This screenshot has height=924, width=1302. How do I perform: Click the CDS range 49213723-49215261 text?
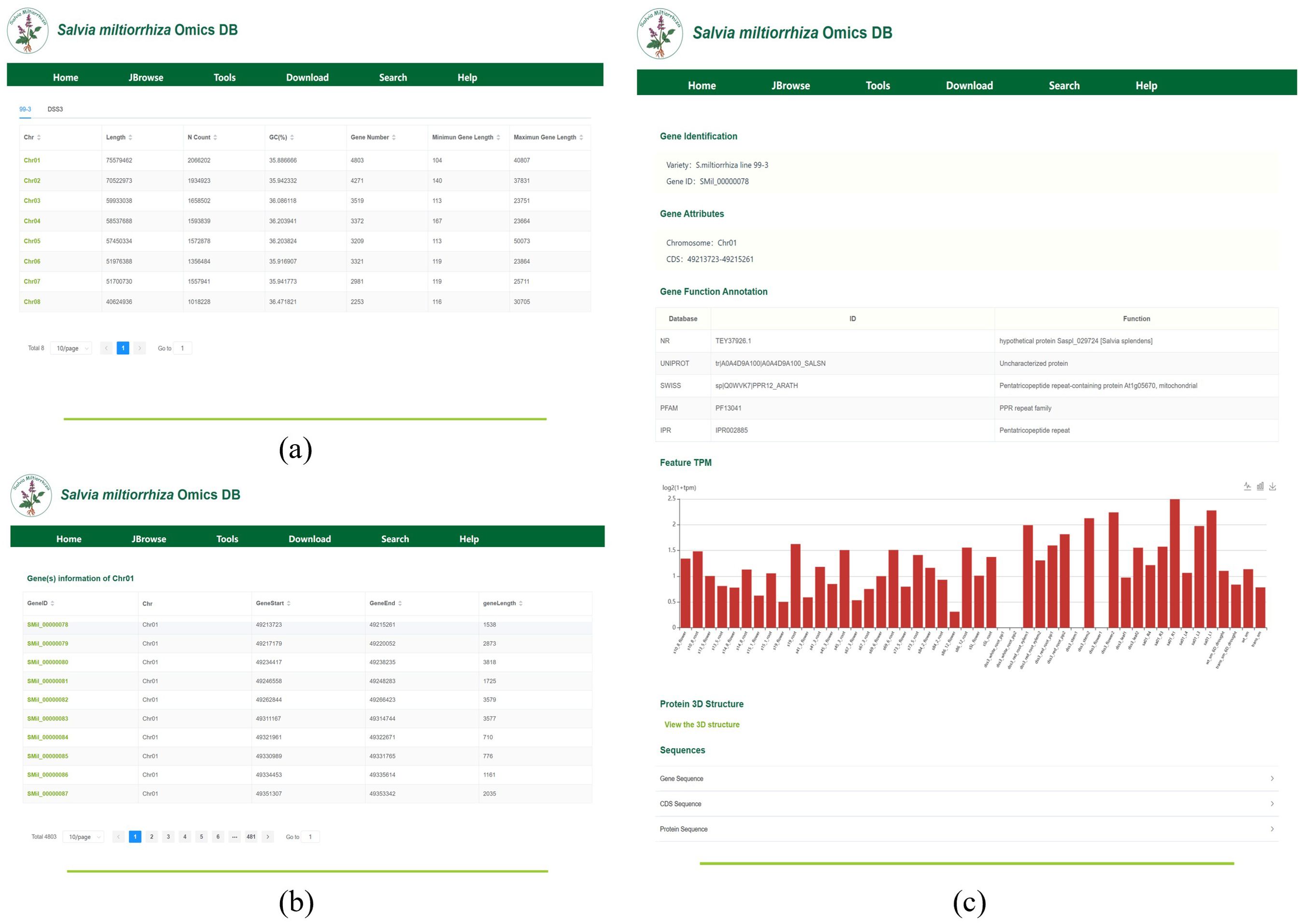(x=720, y=259)
